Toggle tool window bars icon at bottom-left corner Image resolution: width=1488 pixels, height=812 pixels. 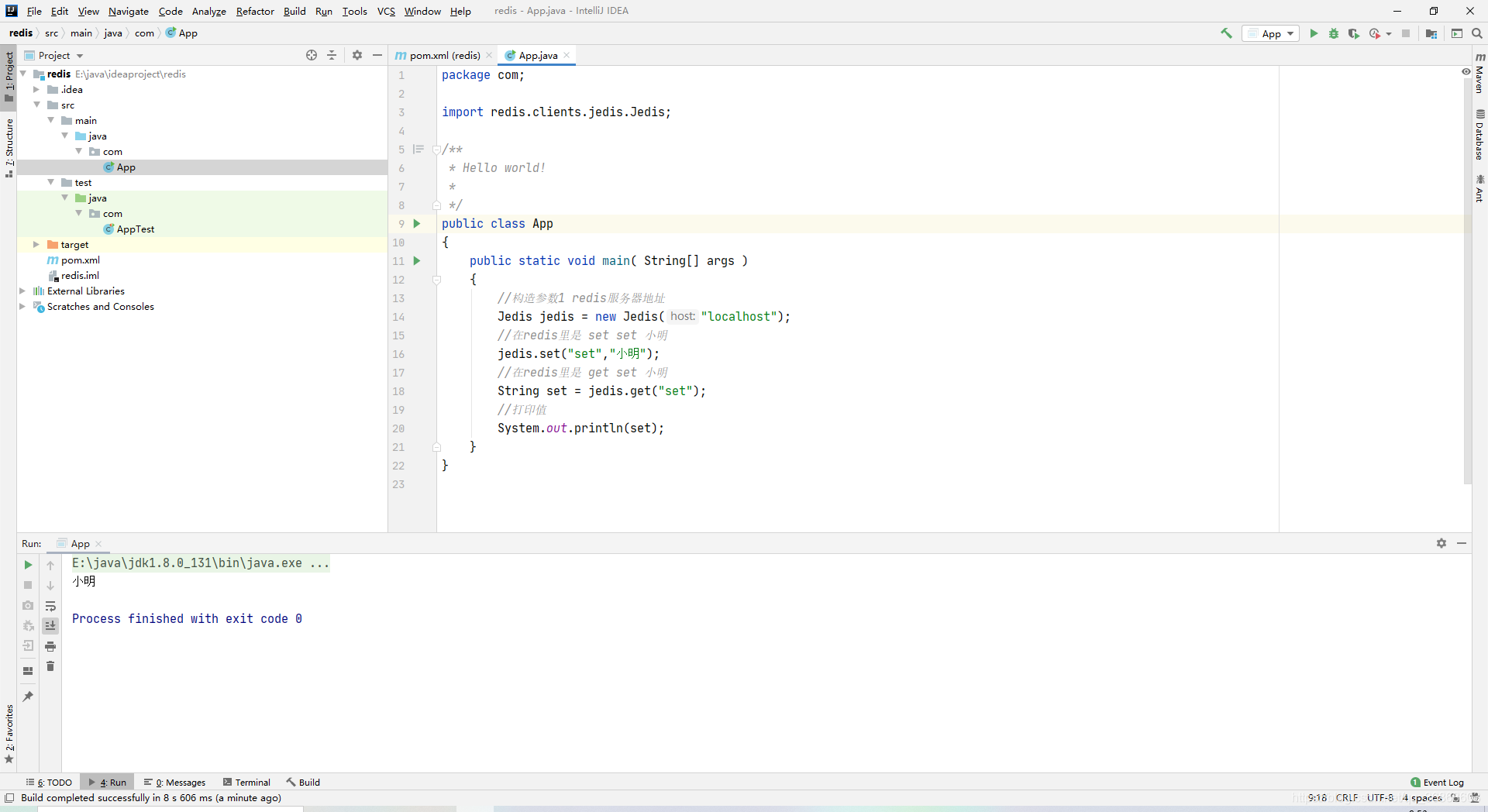(x=9, y=798)
